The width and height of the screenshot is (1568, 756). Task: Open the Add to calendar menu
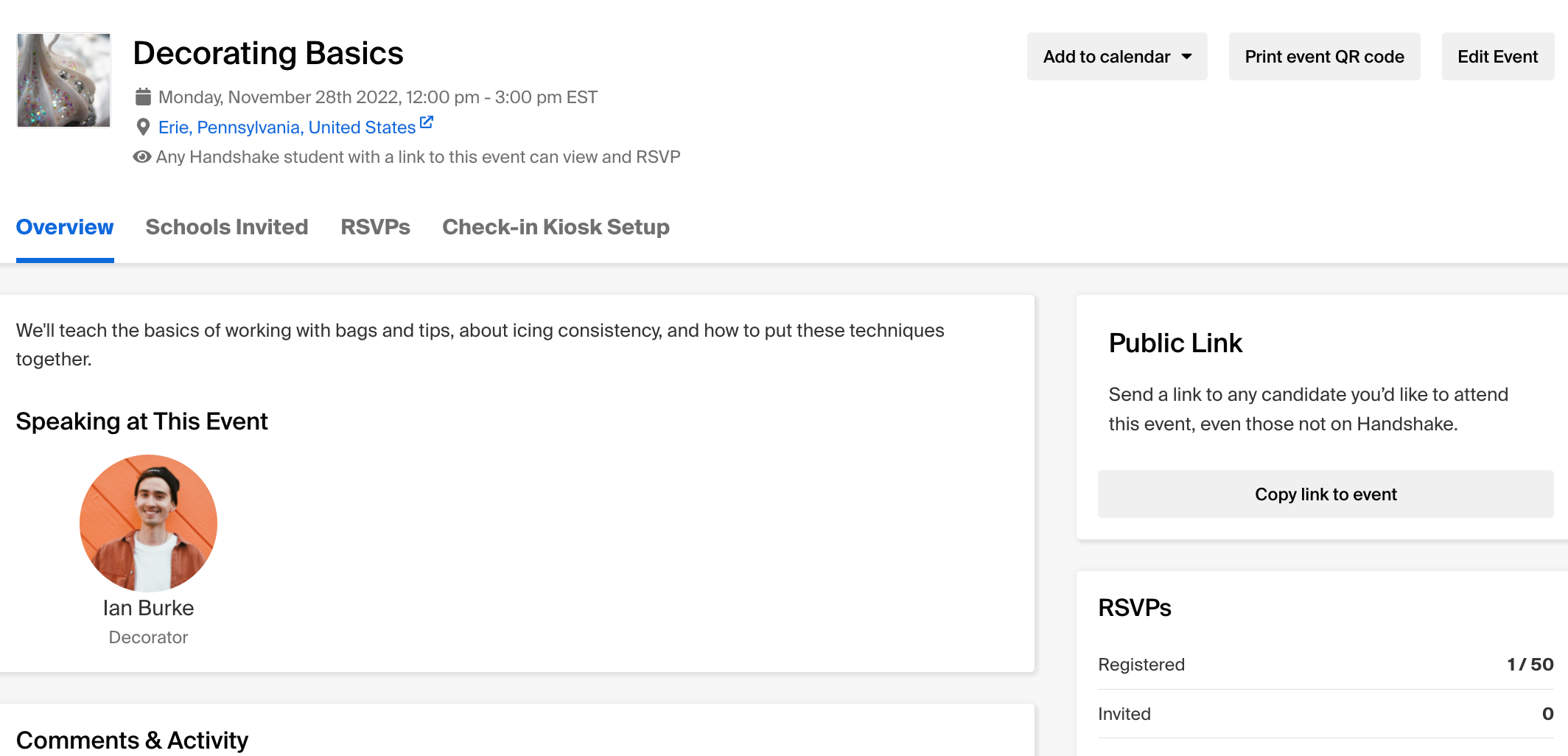1117,57
